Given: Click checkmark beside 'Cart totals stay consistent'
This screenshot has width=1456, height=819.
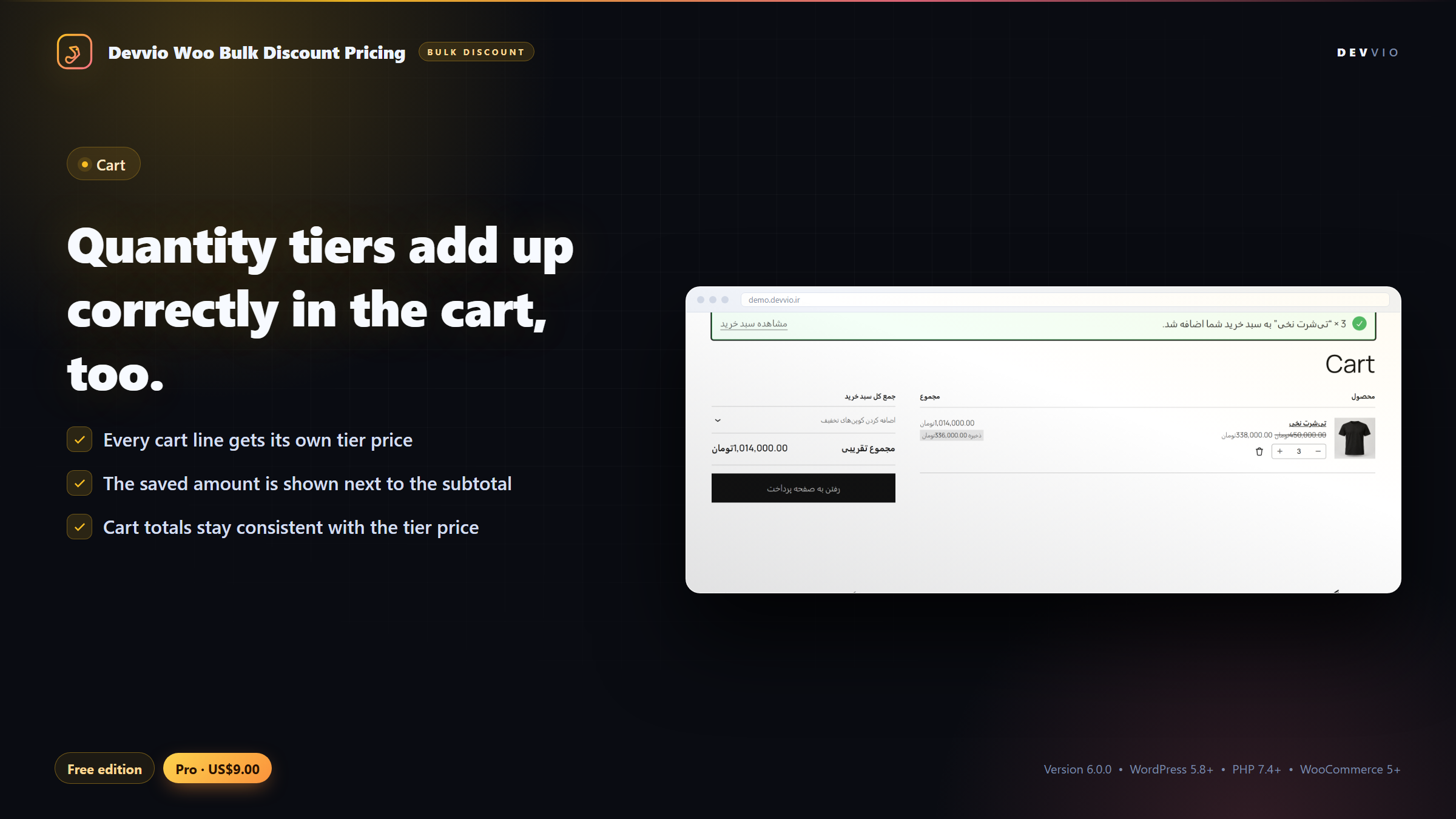Looking at the screenshot, I should (79, 527).
